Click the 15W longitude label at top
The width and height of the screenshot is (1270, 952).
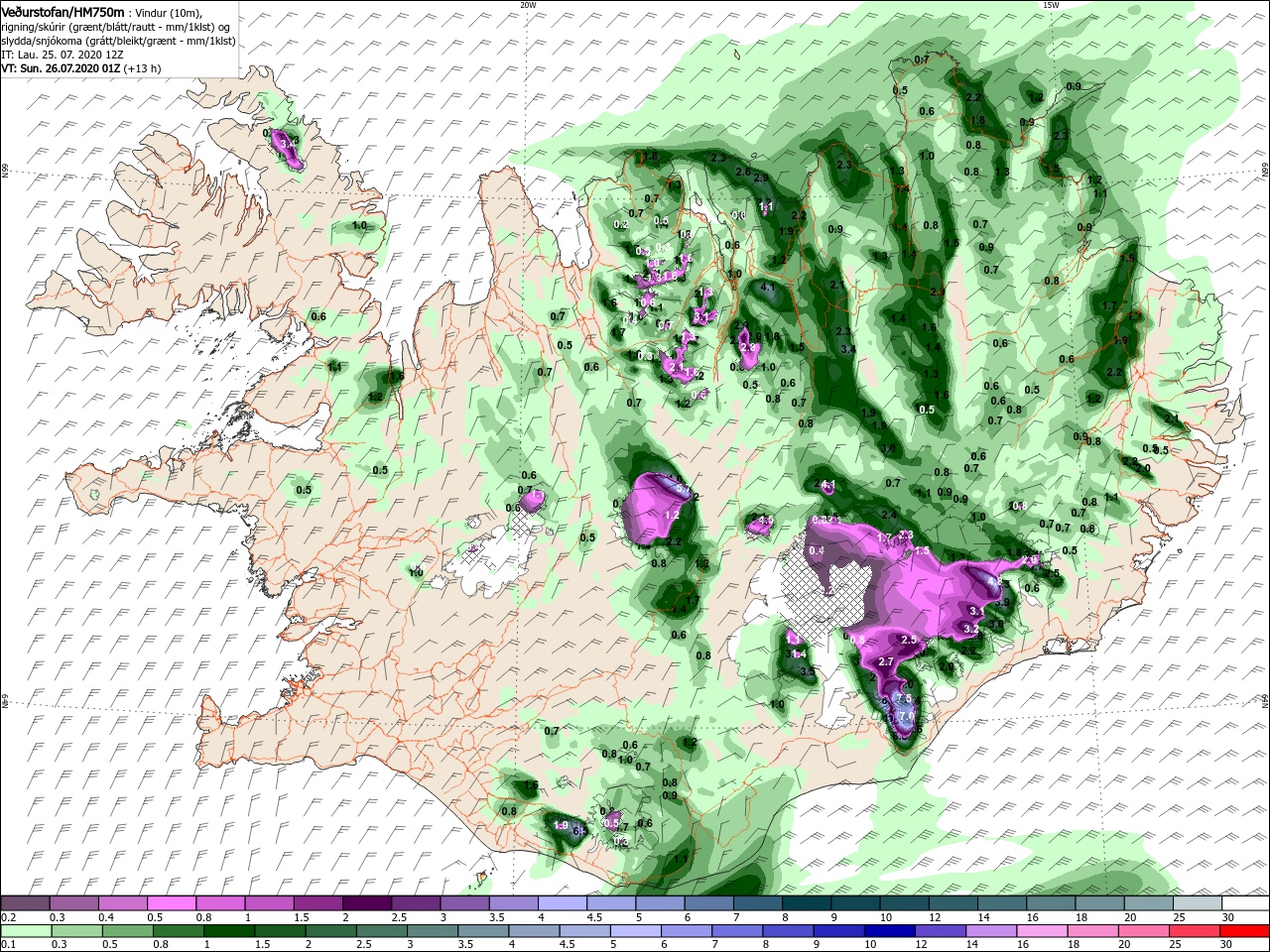coord(1051,5)
